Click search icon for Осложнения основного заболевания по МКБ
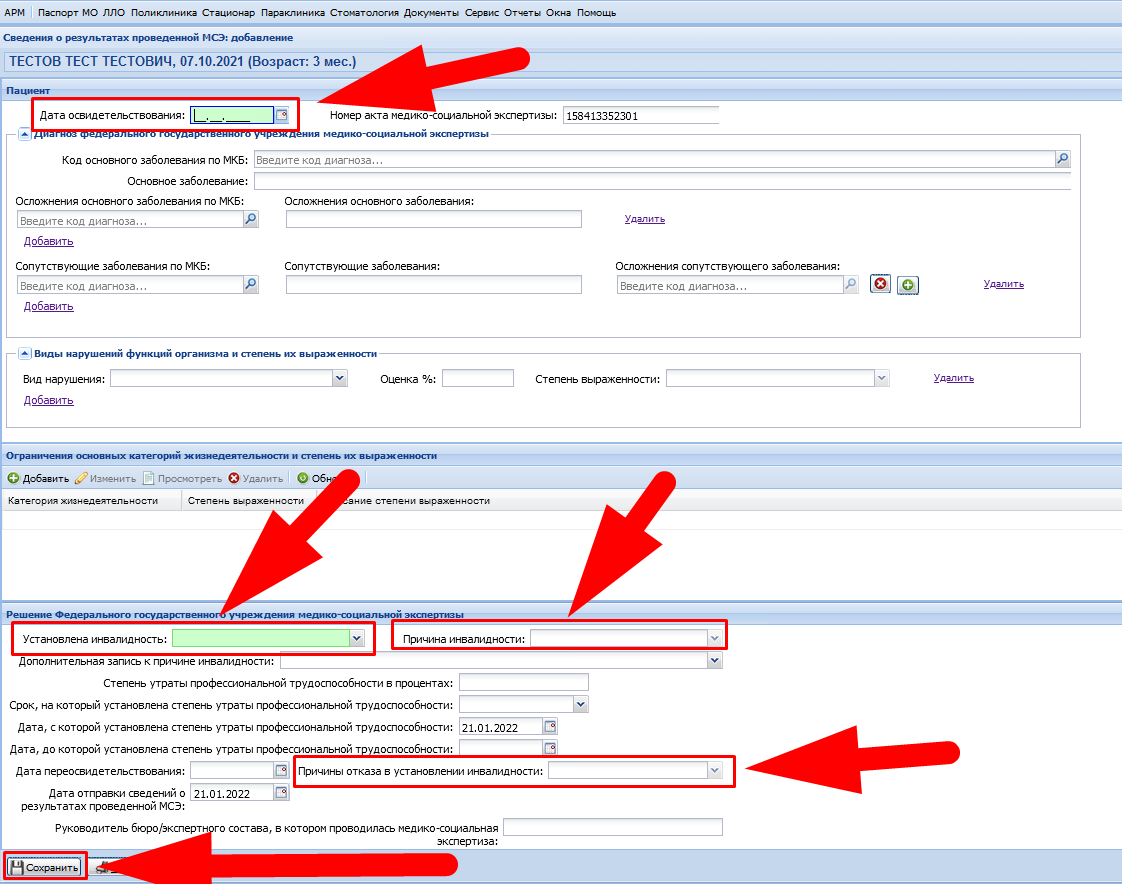Screen dimensions: 1122x884 [251, 220]
